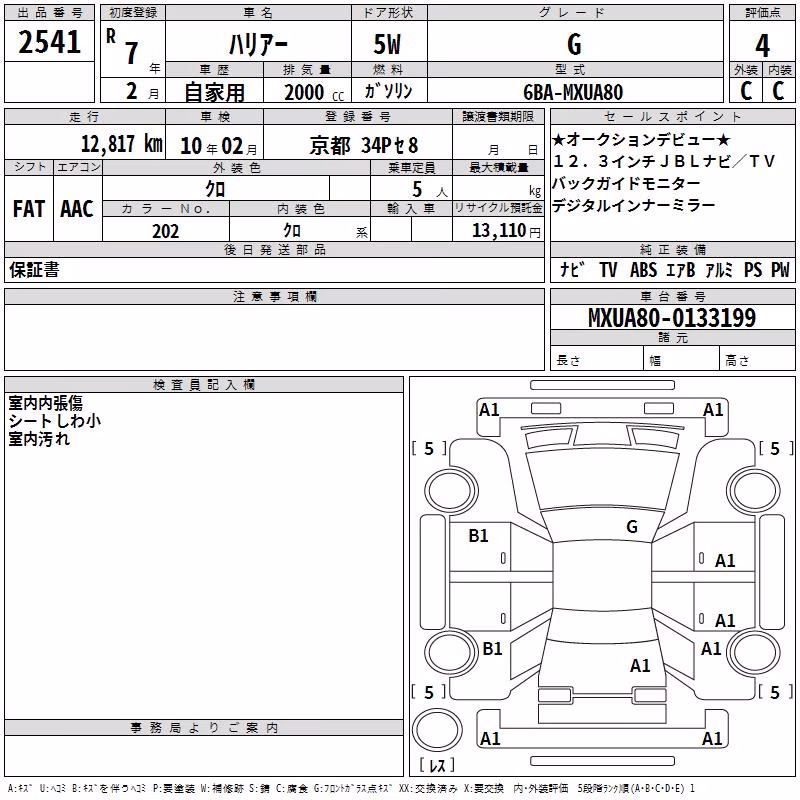Click the B1 mark on left front door

(478, 536)
